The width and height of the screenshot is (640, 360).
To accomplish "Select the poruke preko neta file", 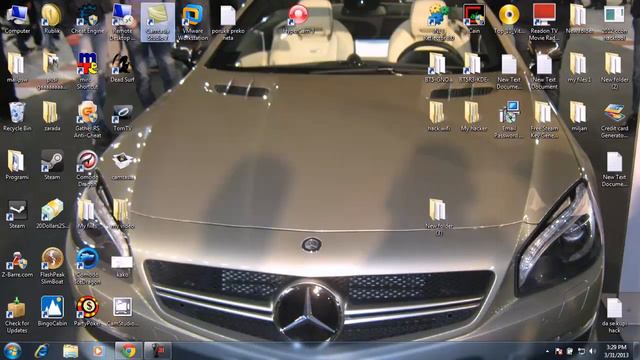I will pyautogui.click(x=228, y=22).
